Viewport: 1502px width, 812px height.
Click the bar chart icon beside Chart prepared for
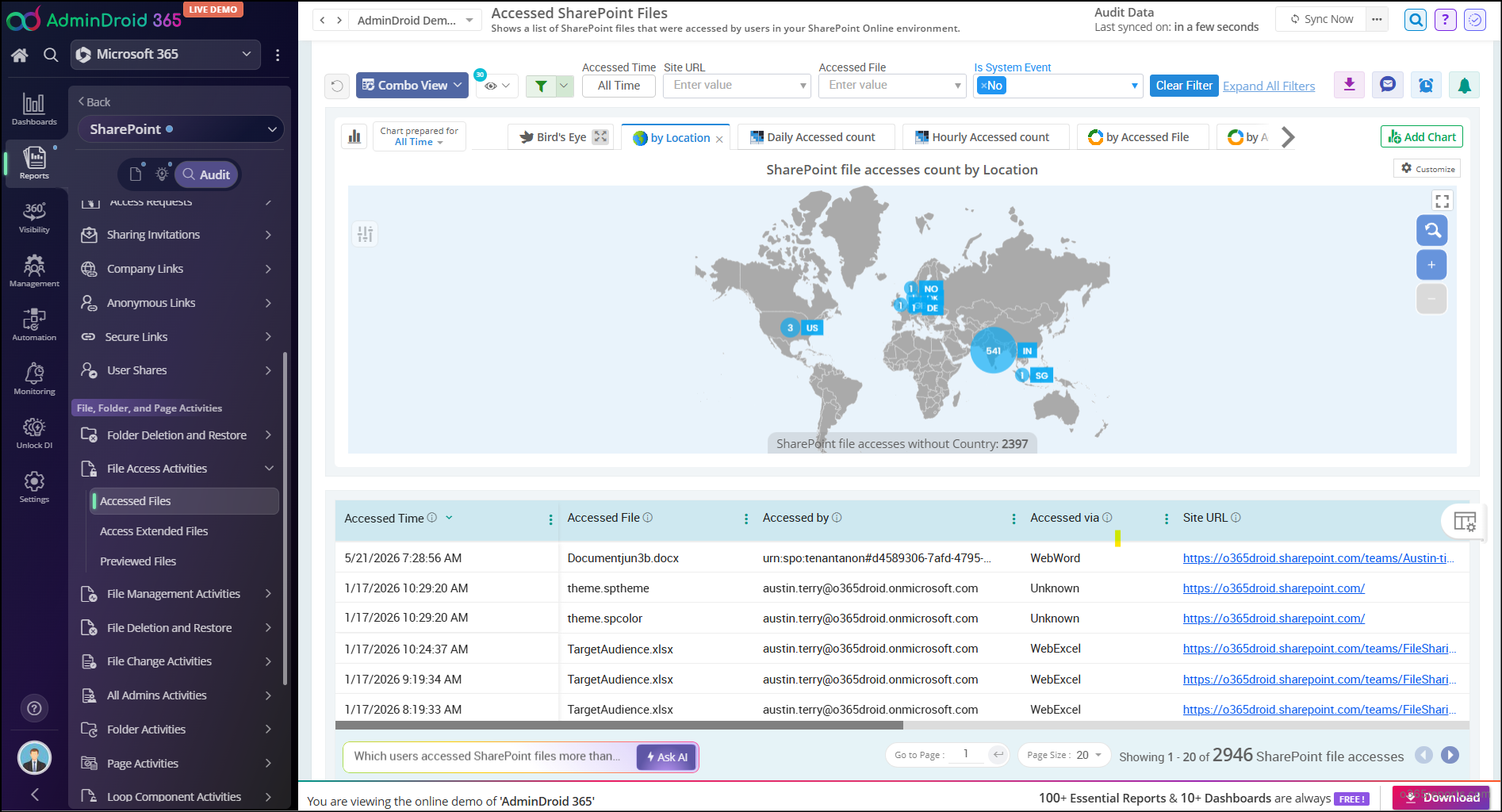click(354, 136)
